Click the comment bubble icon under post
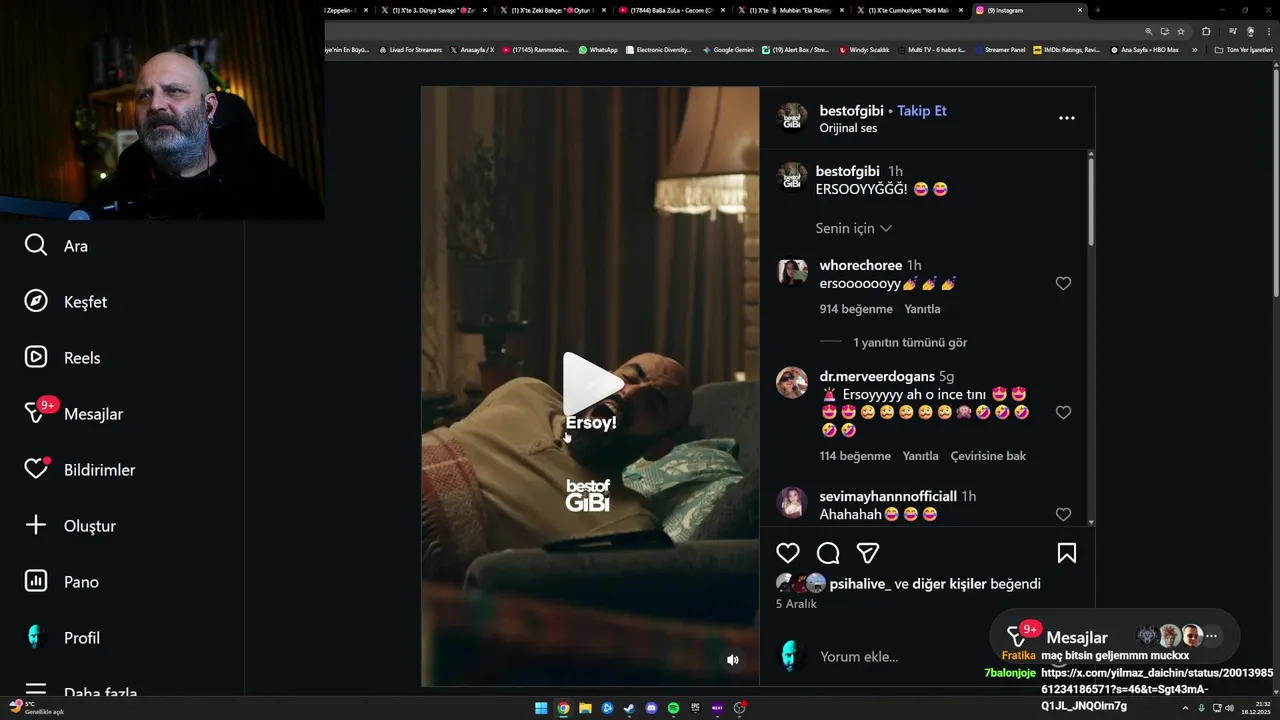The image size is (1280, 720). coord(828,553)
